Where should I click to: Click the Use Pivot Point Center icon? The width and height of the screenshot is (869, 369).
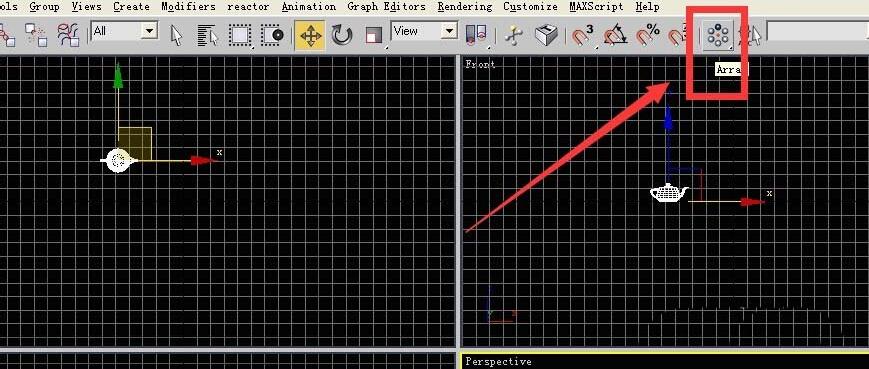click(476, 36)
